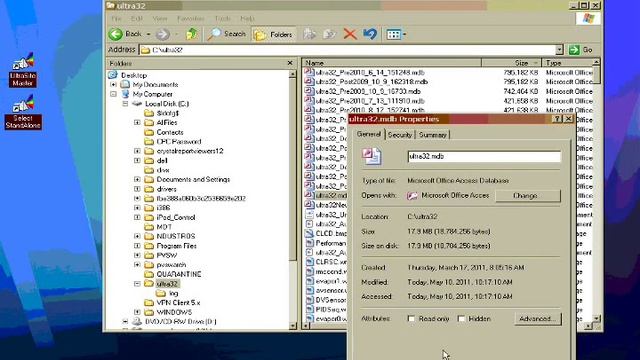Expand Documents and Settings folder node
This screenshot has width=640, height=360.
pyautogui.click(x=137, y=179)
